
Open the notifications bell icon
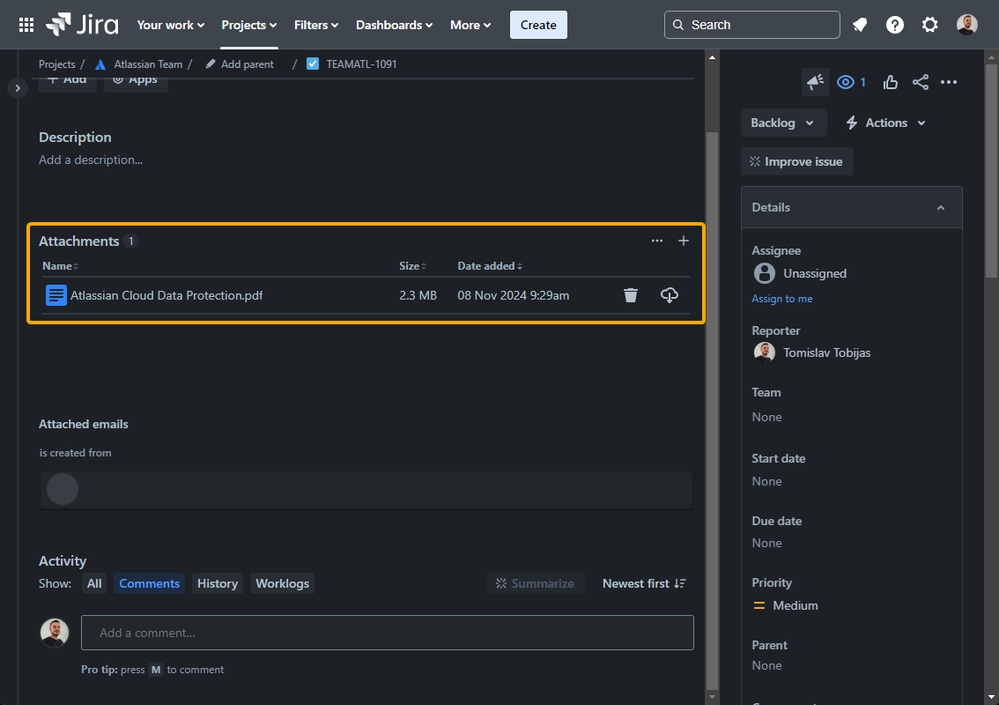click(860, 25)
